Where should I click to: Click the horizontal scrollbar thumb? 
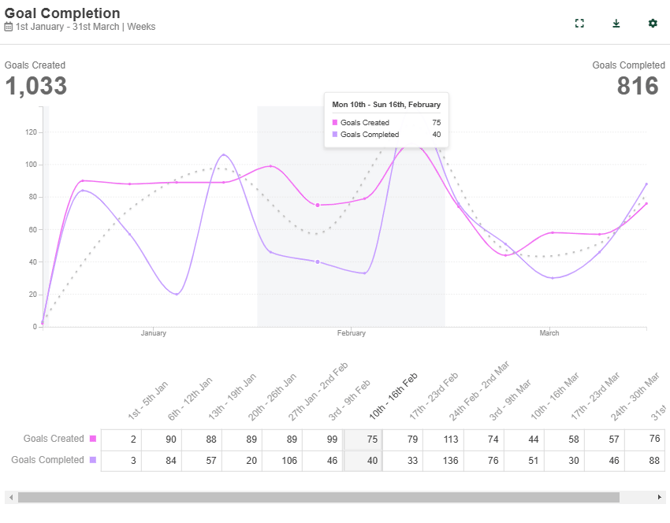tap(318, 497)
